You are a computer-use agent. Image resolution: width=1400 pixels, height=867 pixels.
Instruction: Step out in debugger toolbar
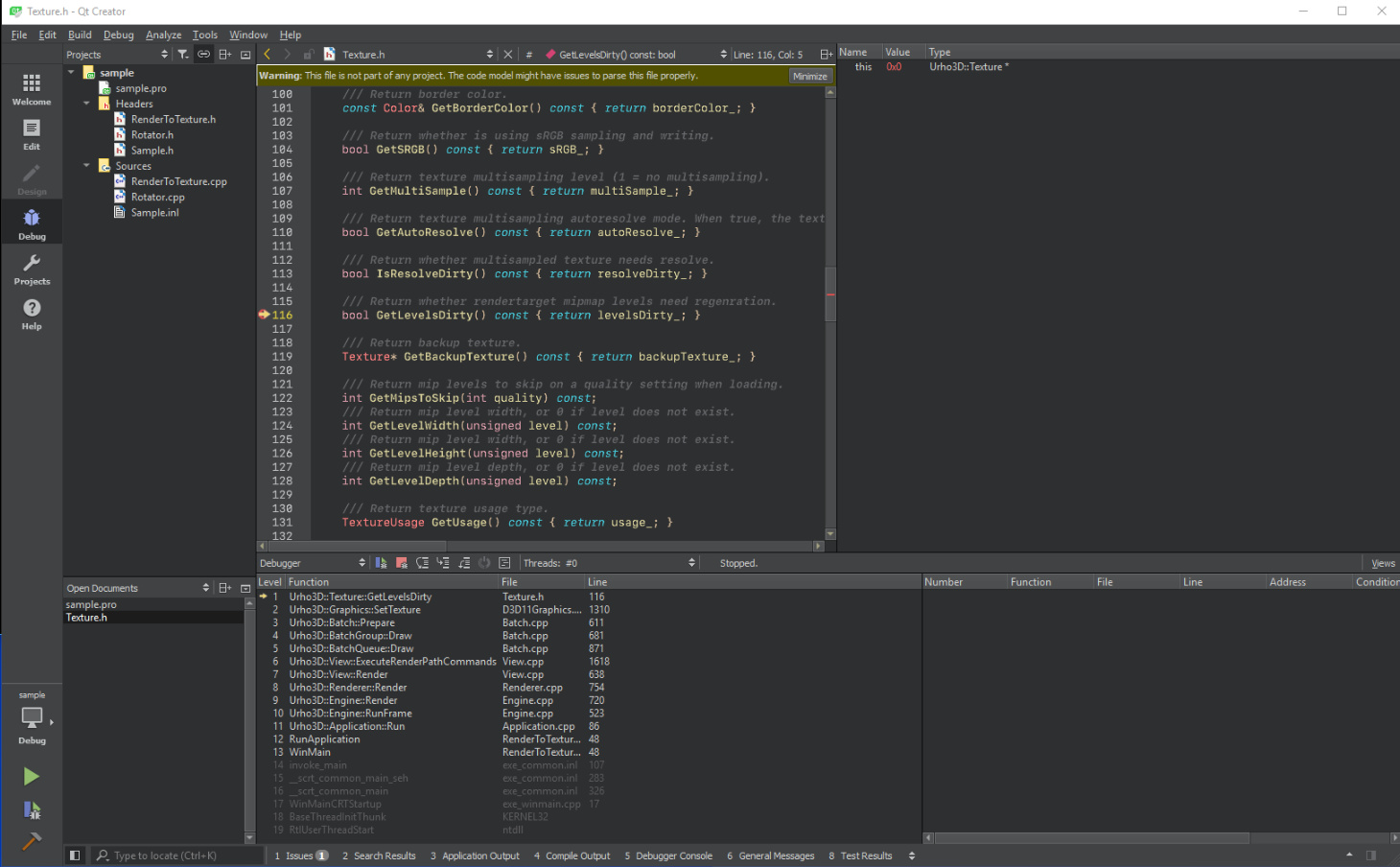click(464, 563)
